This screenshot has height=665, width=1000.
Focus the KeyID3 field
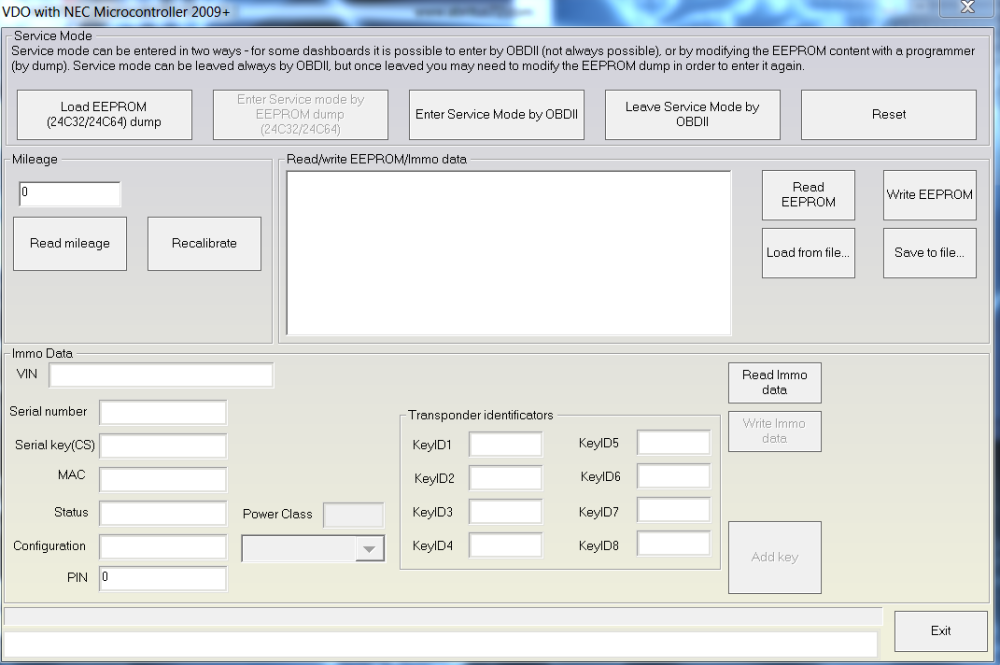tap(505, 511)
